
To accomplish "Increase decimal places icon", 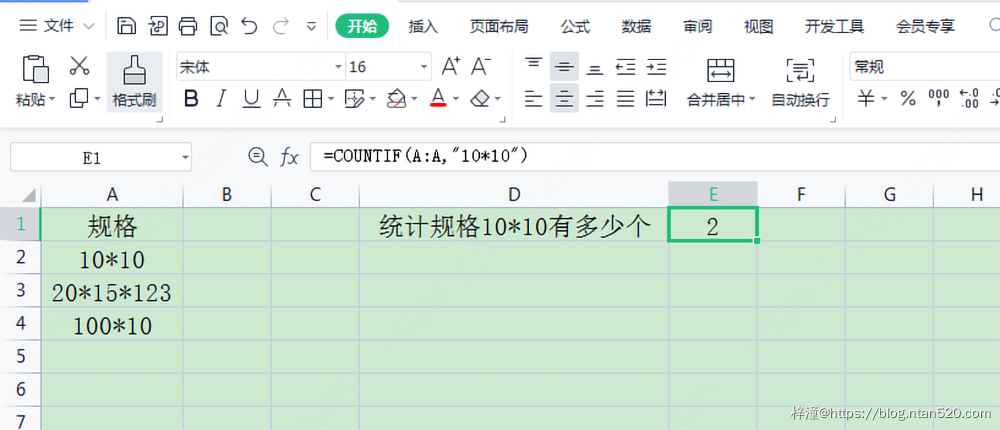I will click(x=969, y=99).
